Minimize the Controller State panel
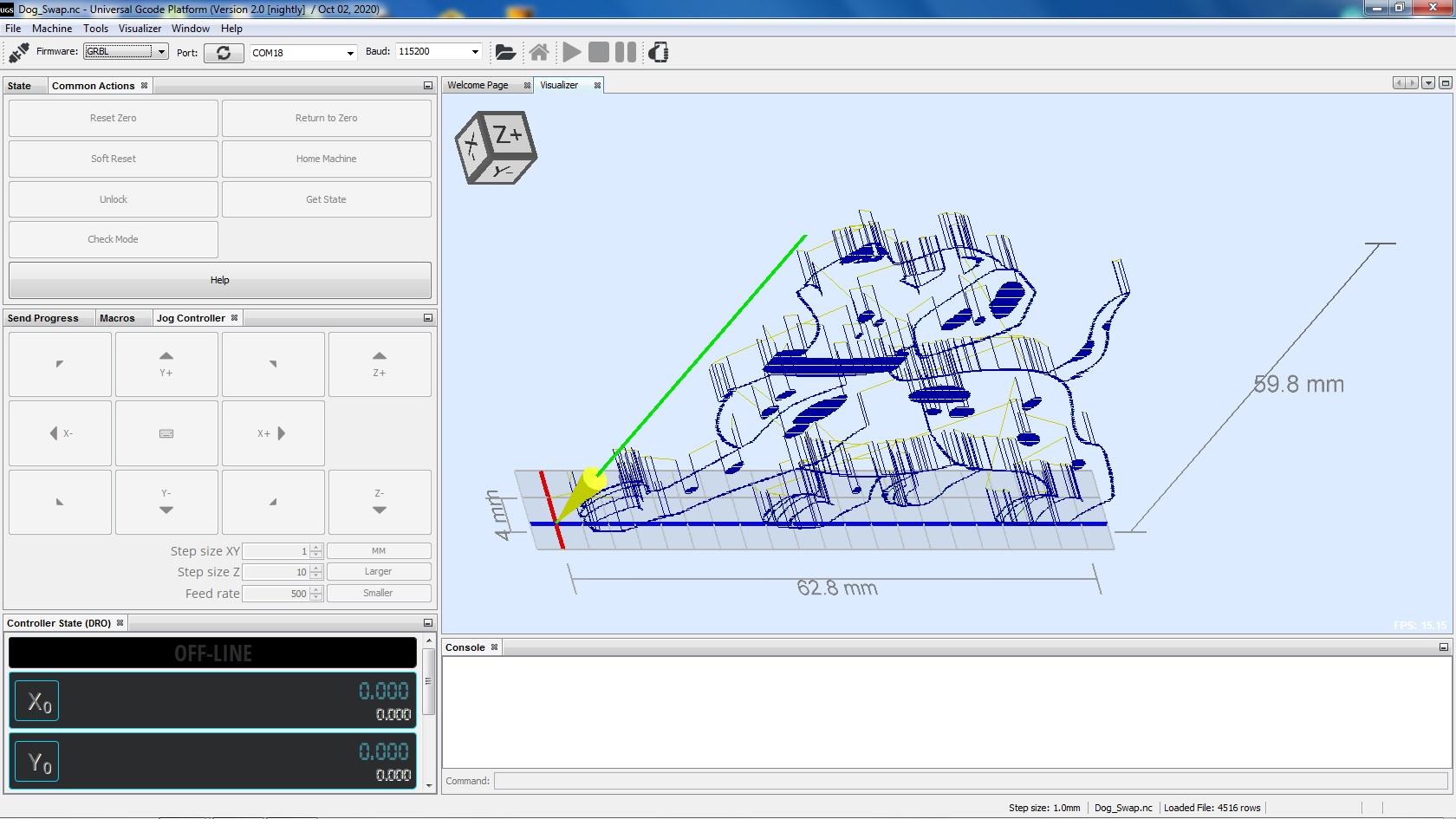Screen dimensions: 1456x819 pyautogui.click(x=427, y=623)
